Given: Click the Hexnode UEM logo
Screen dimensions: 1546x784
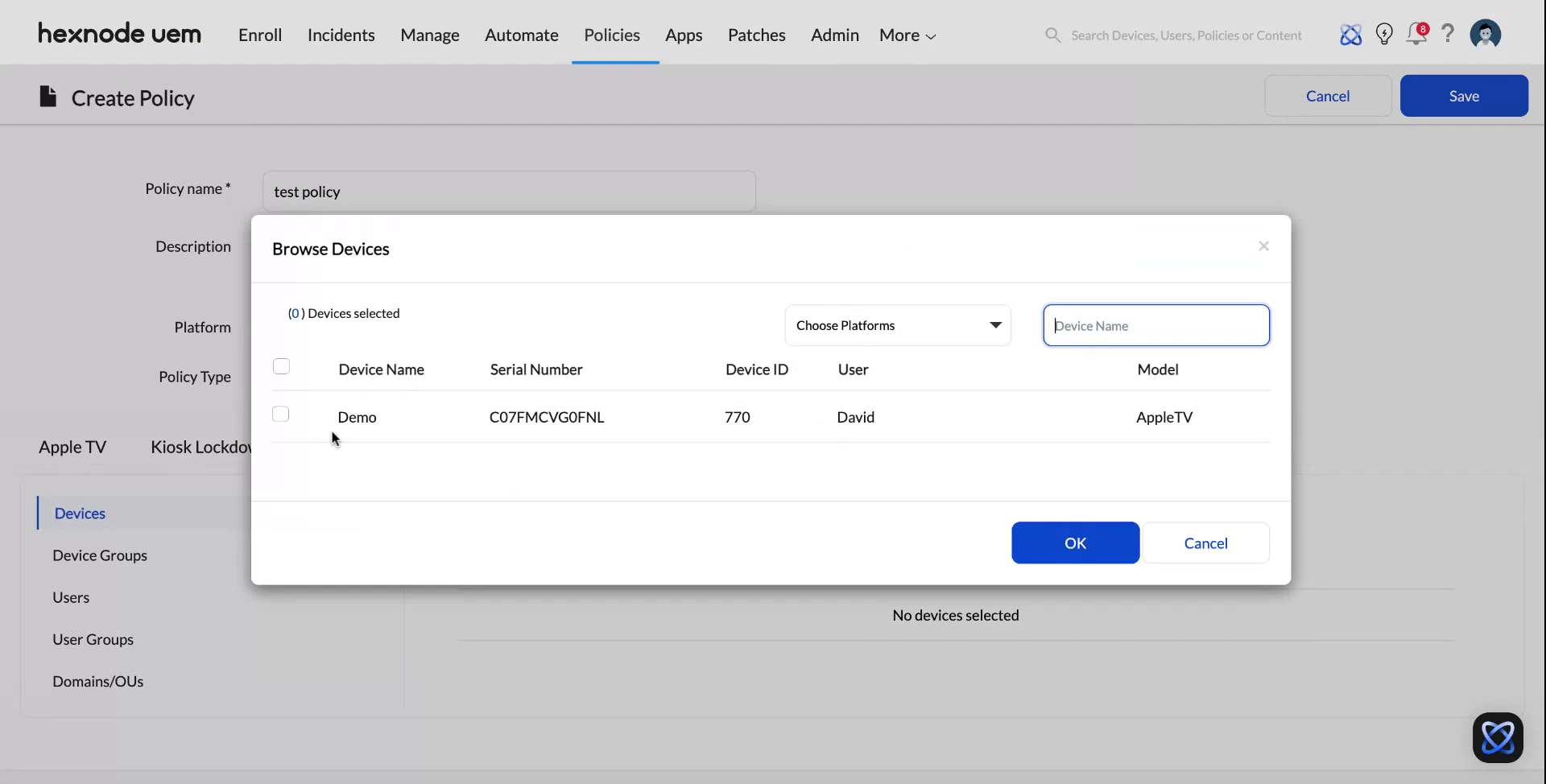Looking at the screenshot, I should click(x=119, y=33).
